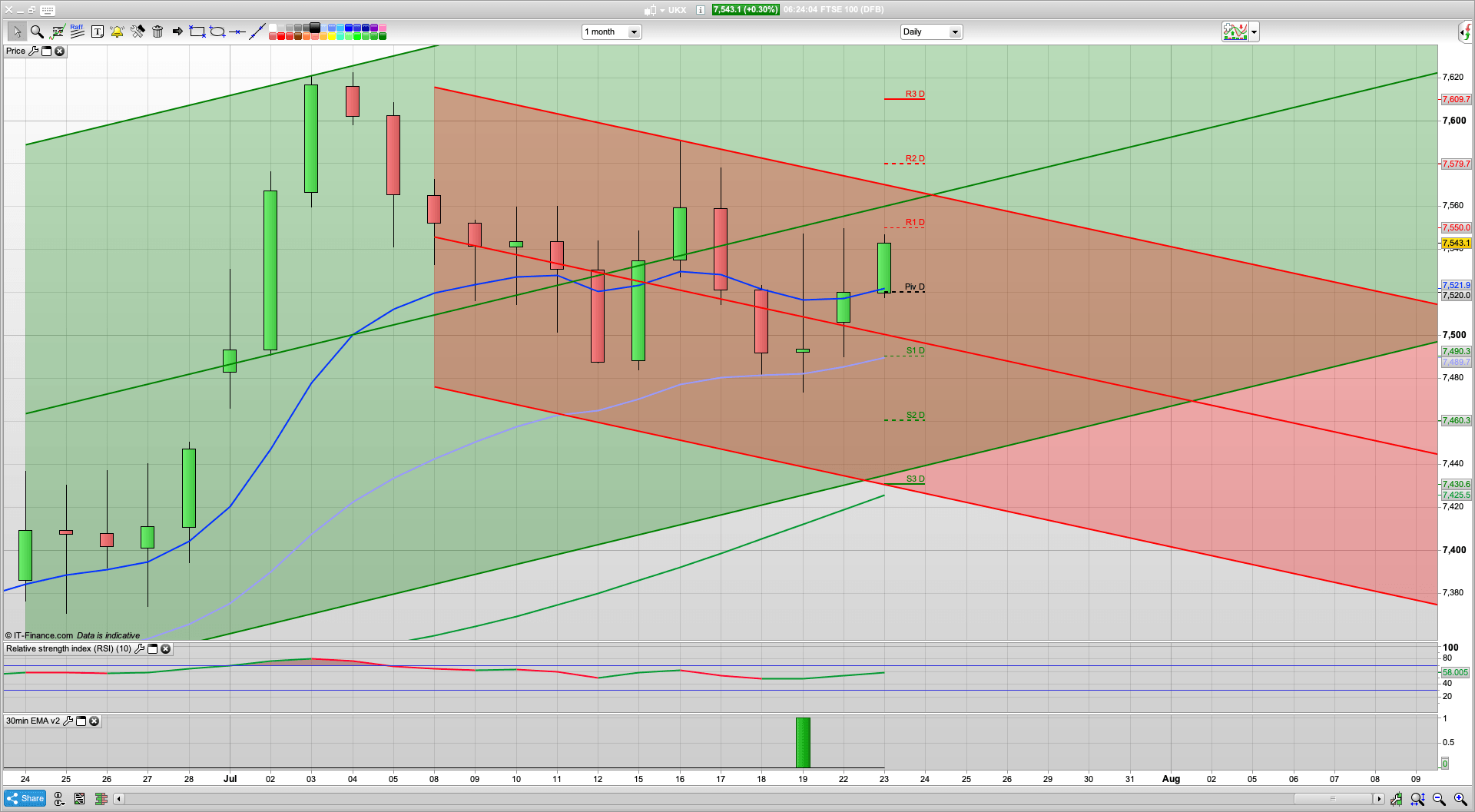The width and height of the screenshot is (1475, 812).
Task: Pick the yellow color swatch
Action: 332,36
